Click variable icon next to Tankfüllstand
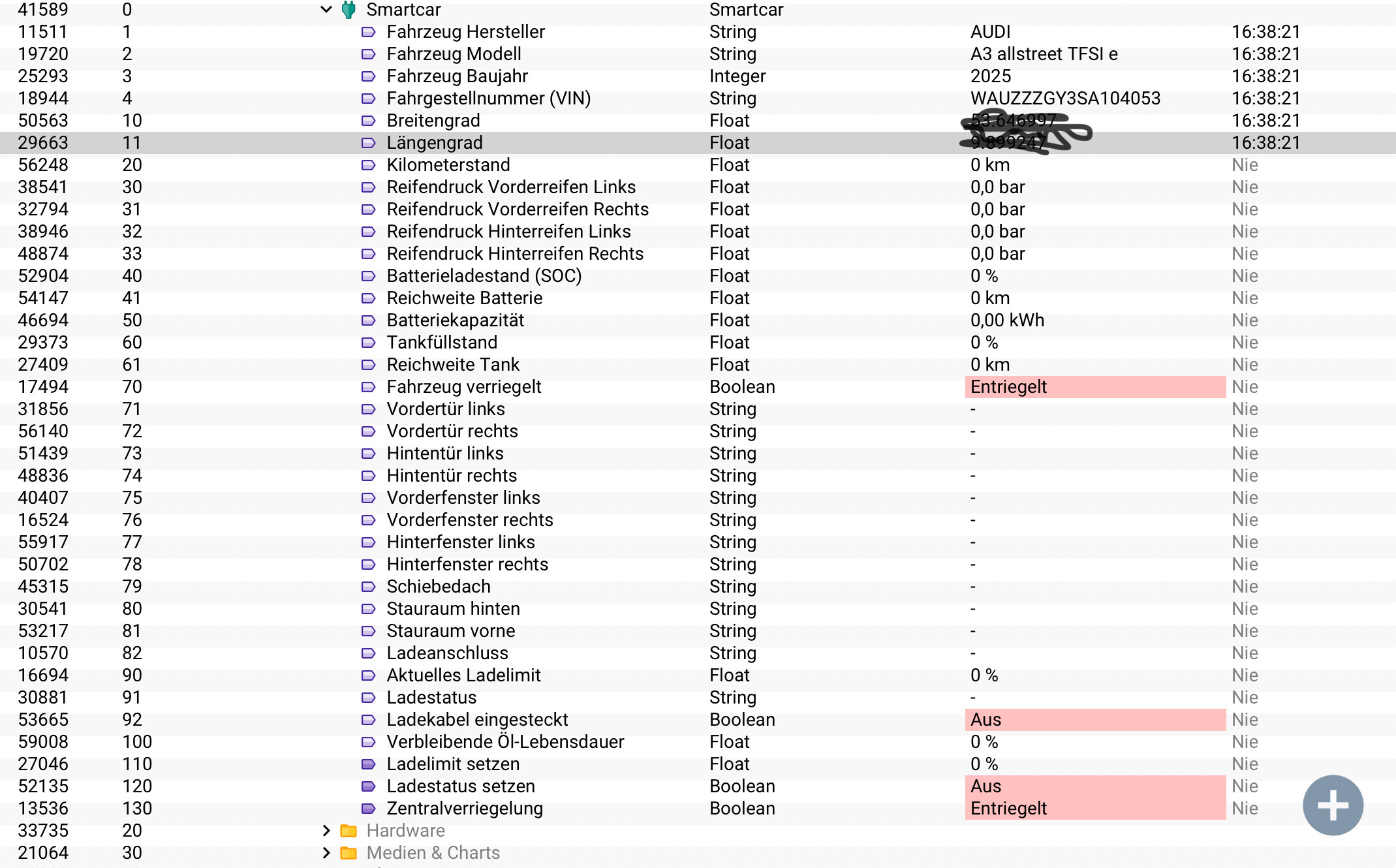The image size is (1396, 868). 368,343
